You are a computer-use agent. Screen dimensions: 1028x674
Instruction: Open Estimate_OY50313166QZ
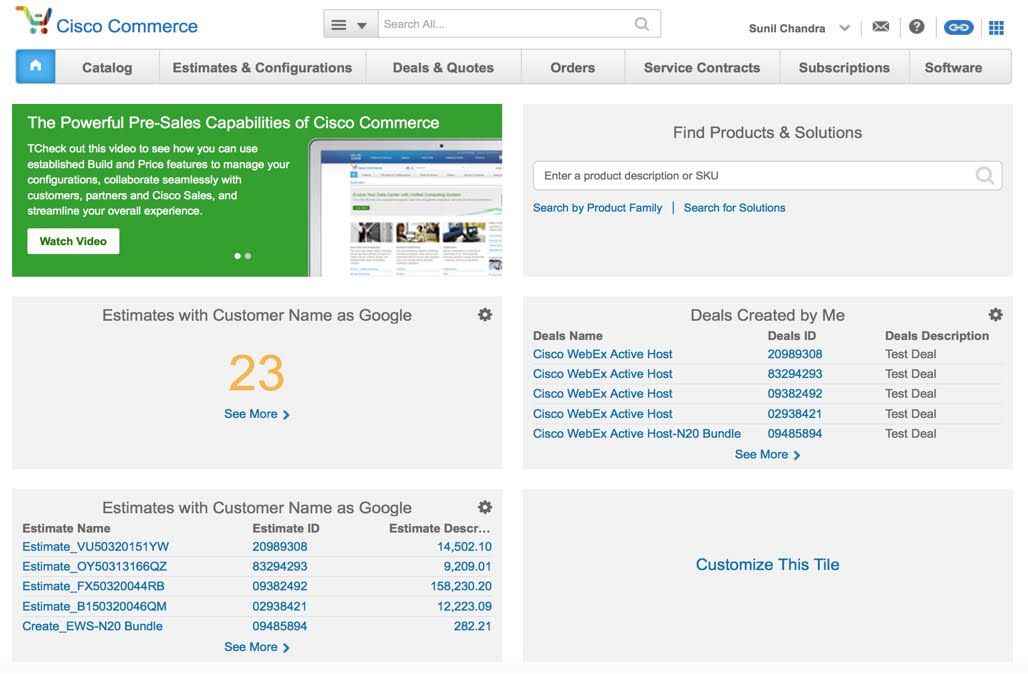click(x=94, y=566)
